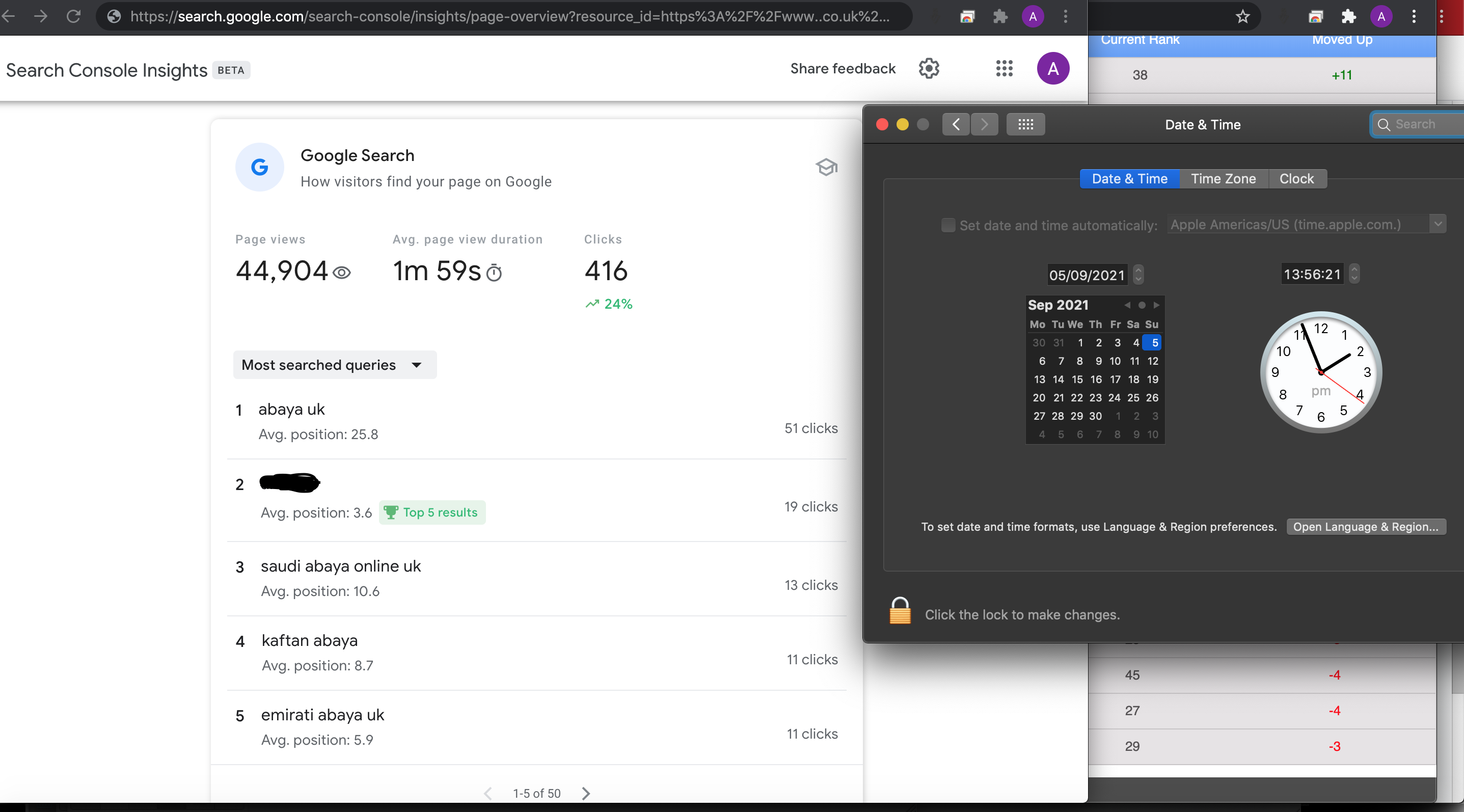Screen dimensions: 1464x812
Task: Open the 'kaftan abaya' query
Action: point(536,653)
